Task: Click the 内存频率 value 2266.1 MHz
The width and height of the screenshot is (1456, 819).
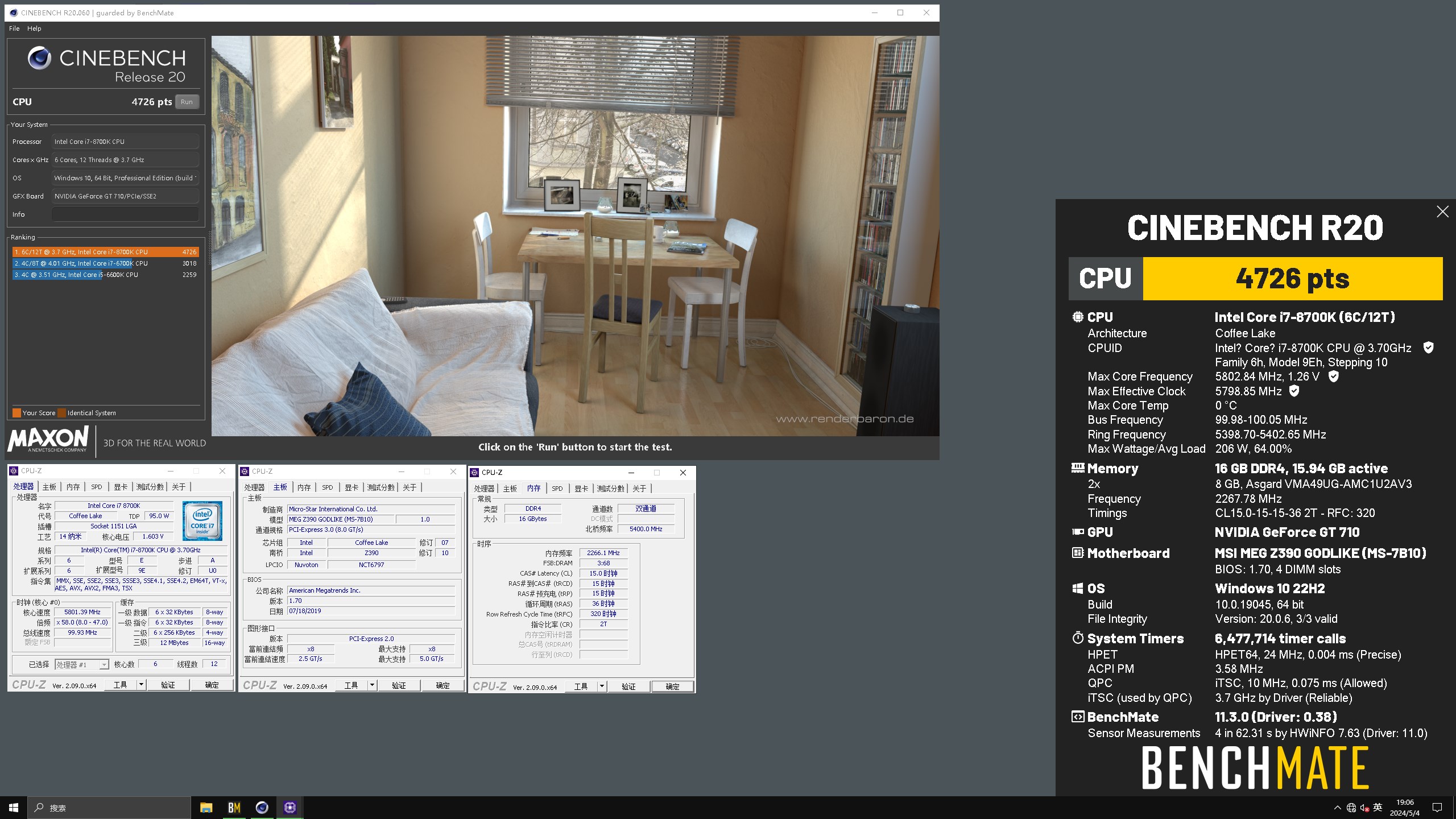Action: 603,553
